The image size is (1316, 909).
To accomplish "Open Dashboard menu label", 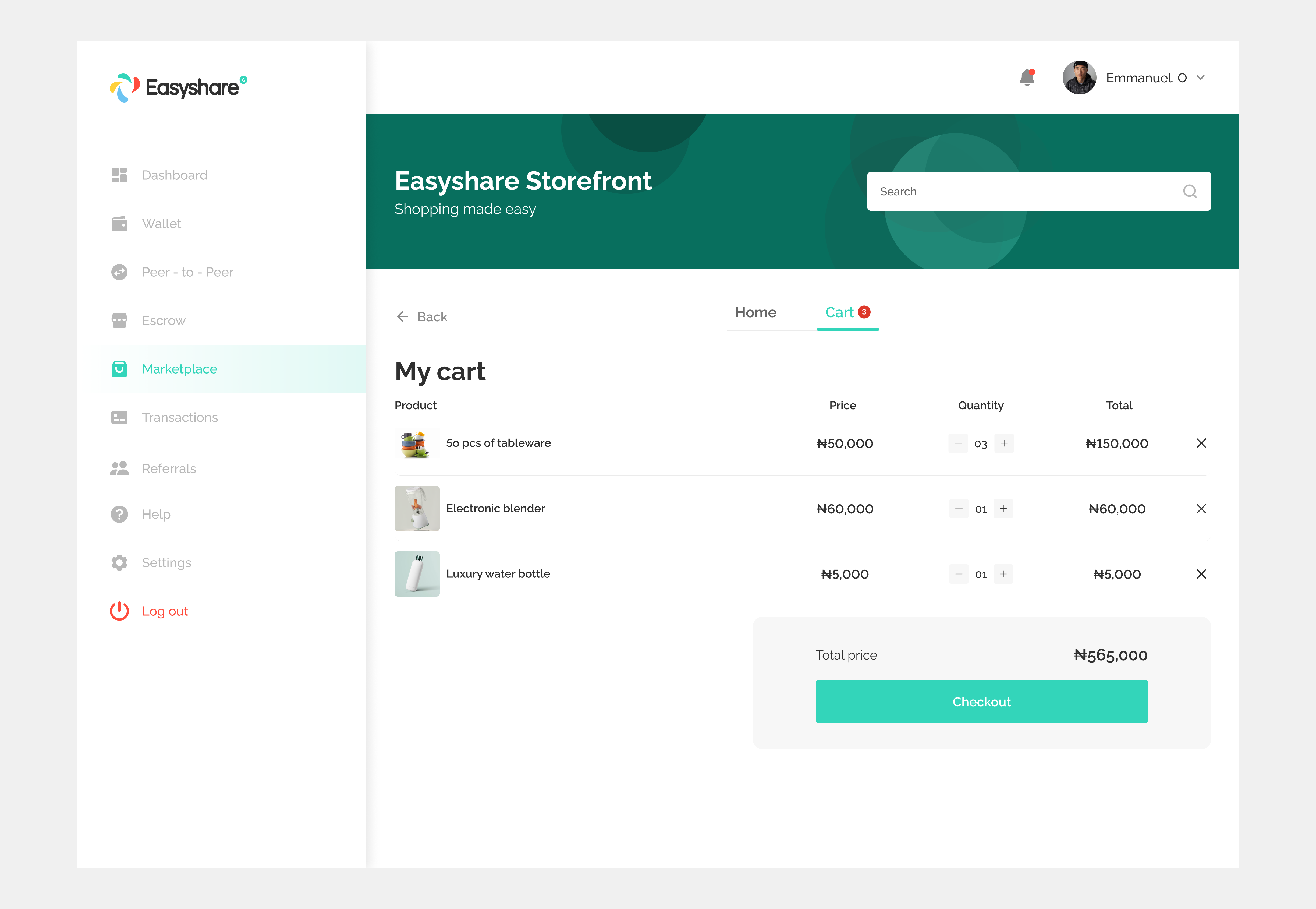I will point(175,175).
